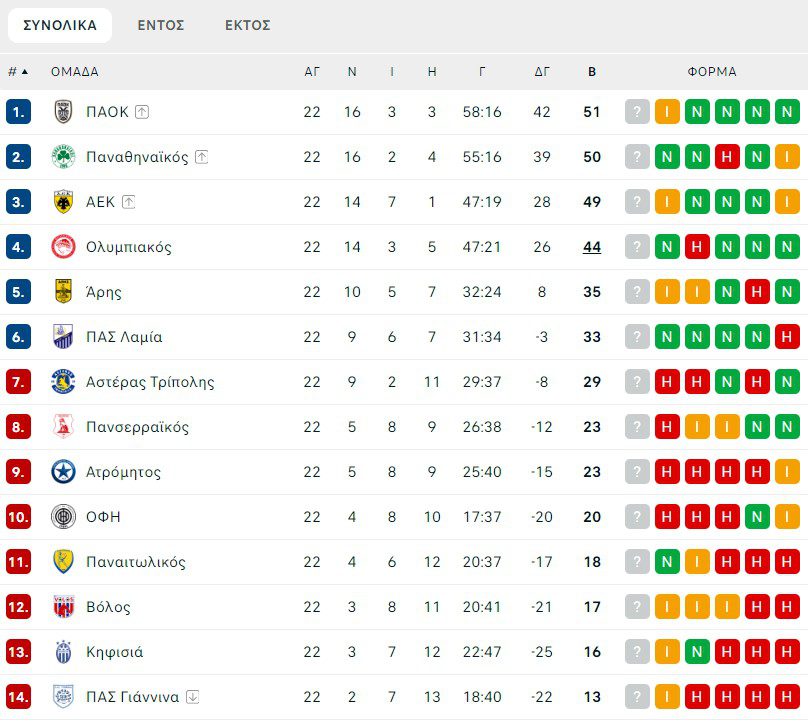
Task: Click the promotion arrow icon beside ΠΑΟΚ
Action: point(142,112)
